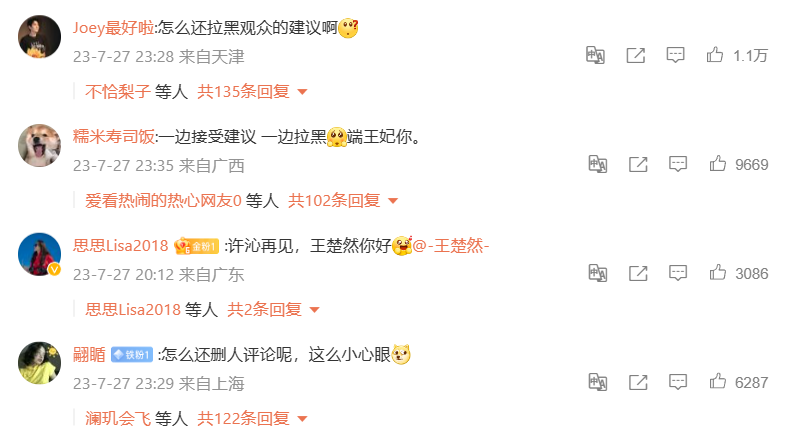This screenshot has height=440, width=789.
Task: Open the @-王楚然- mention link
Action: tap(451, 246)
